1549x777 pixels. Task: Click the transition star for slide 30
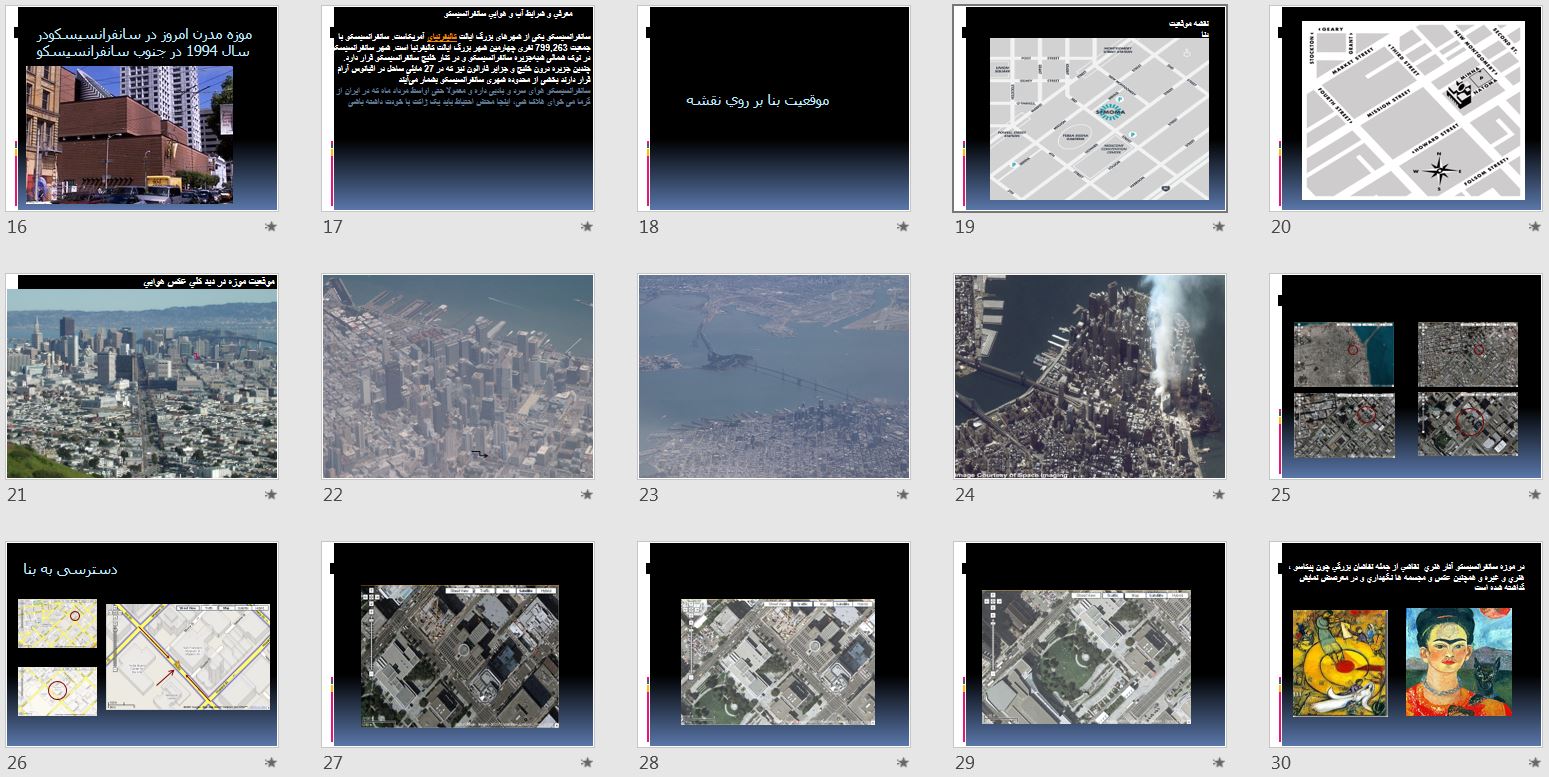1535,763
